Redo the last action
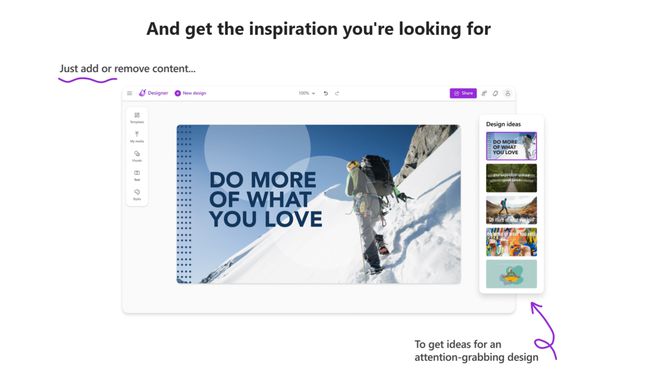The height and width of the screenshot is (389, 660). pos(337,93)
